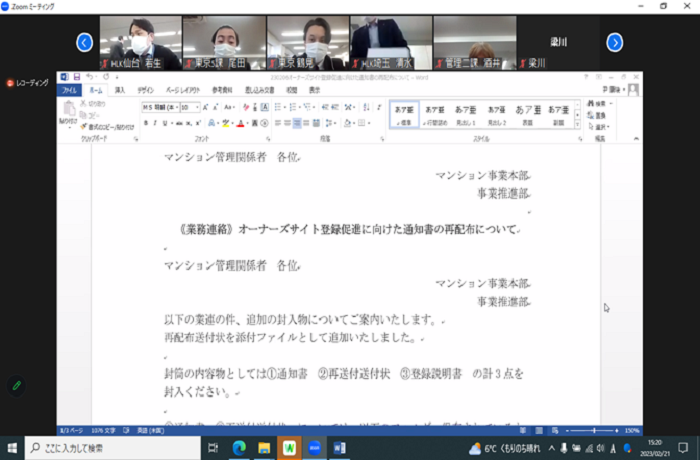Show previous Zoom participants with left arrow
The width and height of the screenshot is (700, 460).
pos(84,42)
